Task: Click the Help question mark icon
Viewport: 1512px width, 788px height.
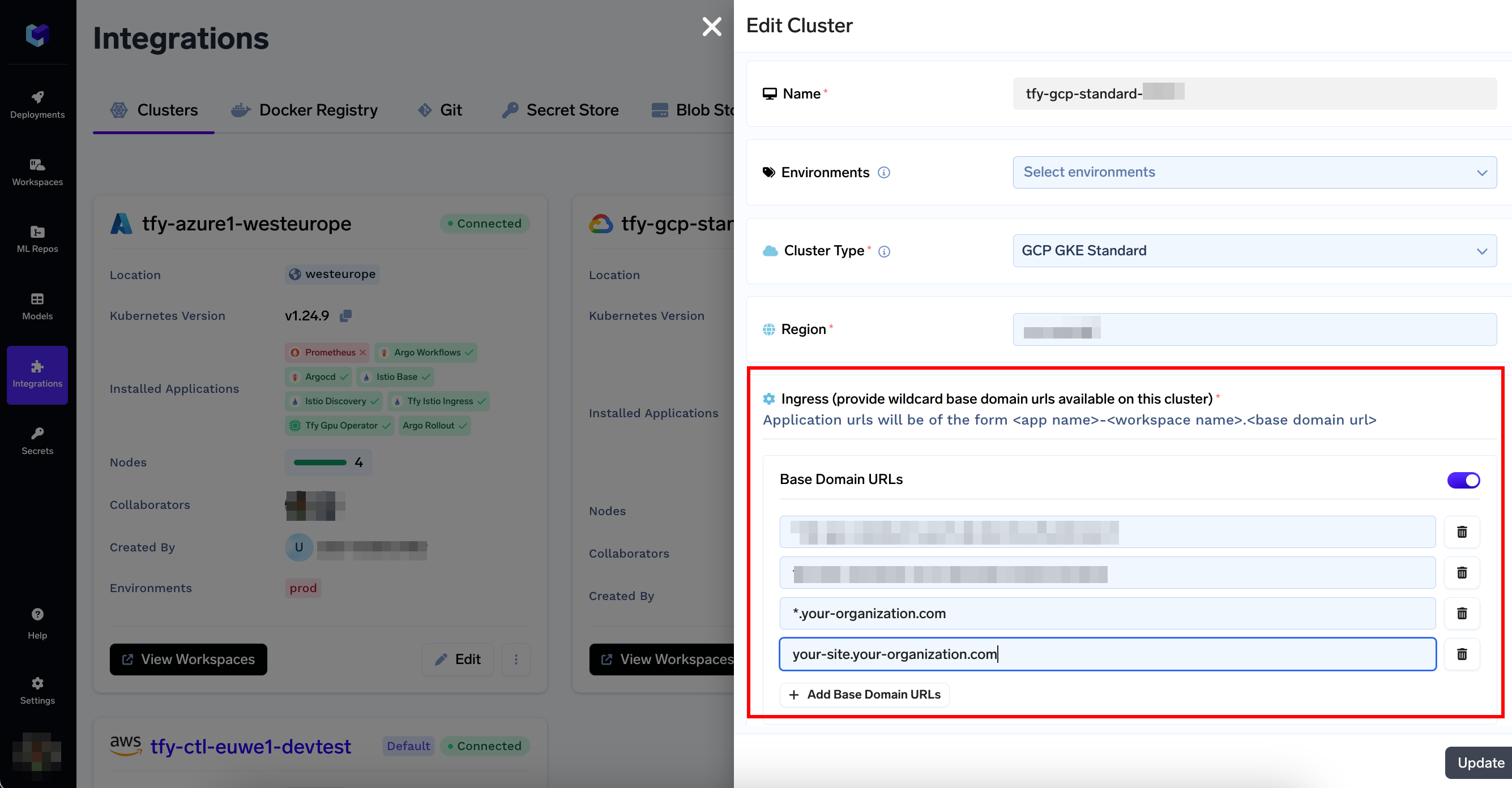Action: pos(37,614)
